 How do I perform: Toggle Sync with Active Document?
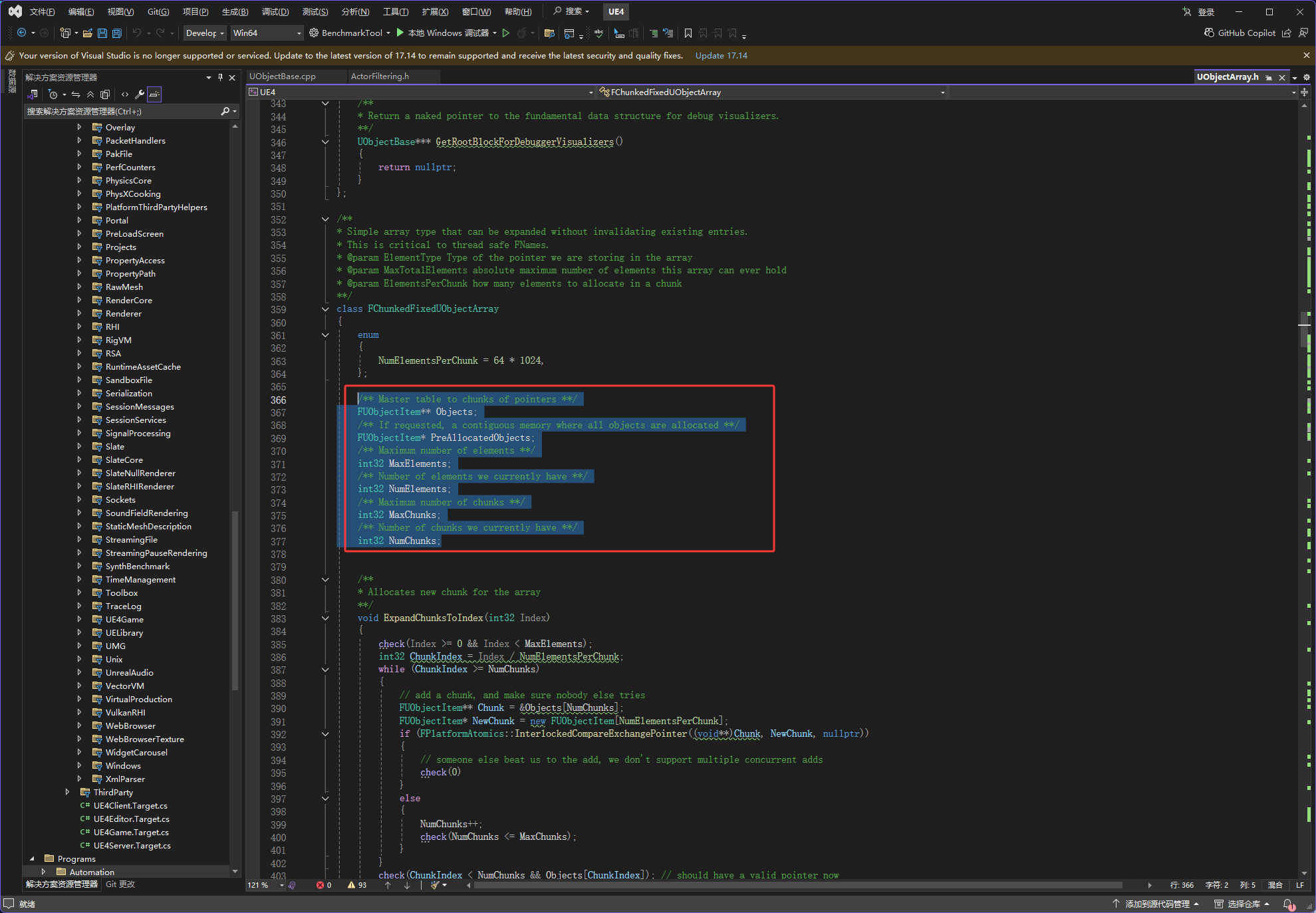[x=76, y=94]
